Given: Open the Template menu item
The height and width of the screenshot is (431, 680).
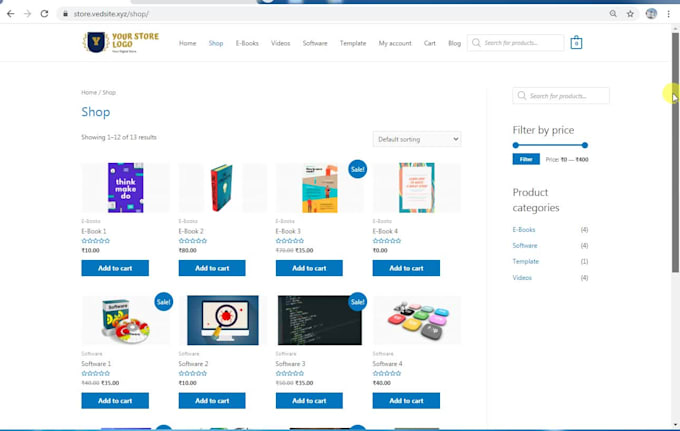Looking at the screenshot, I should pos(353,43).
